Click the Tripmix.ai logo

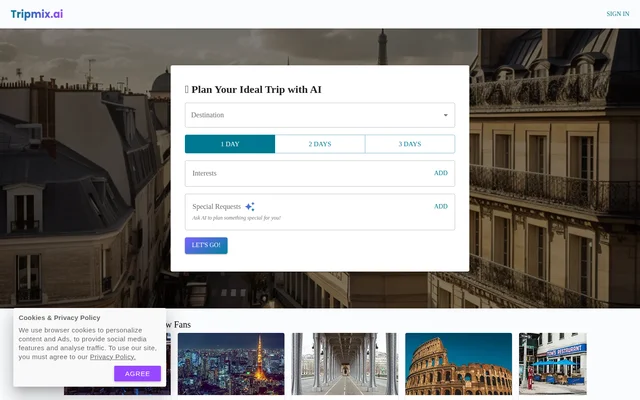click(x=37, y=14)
